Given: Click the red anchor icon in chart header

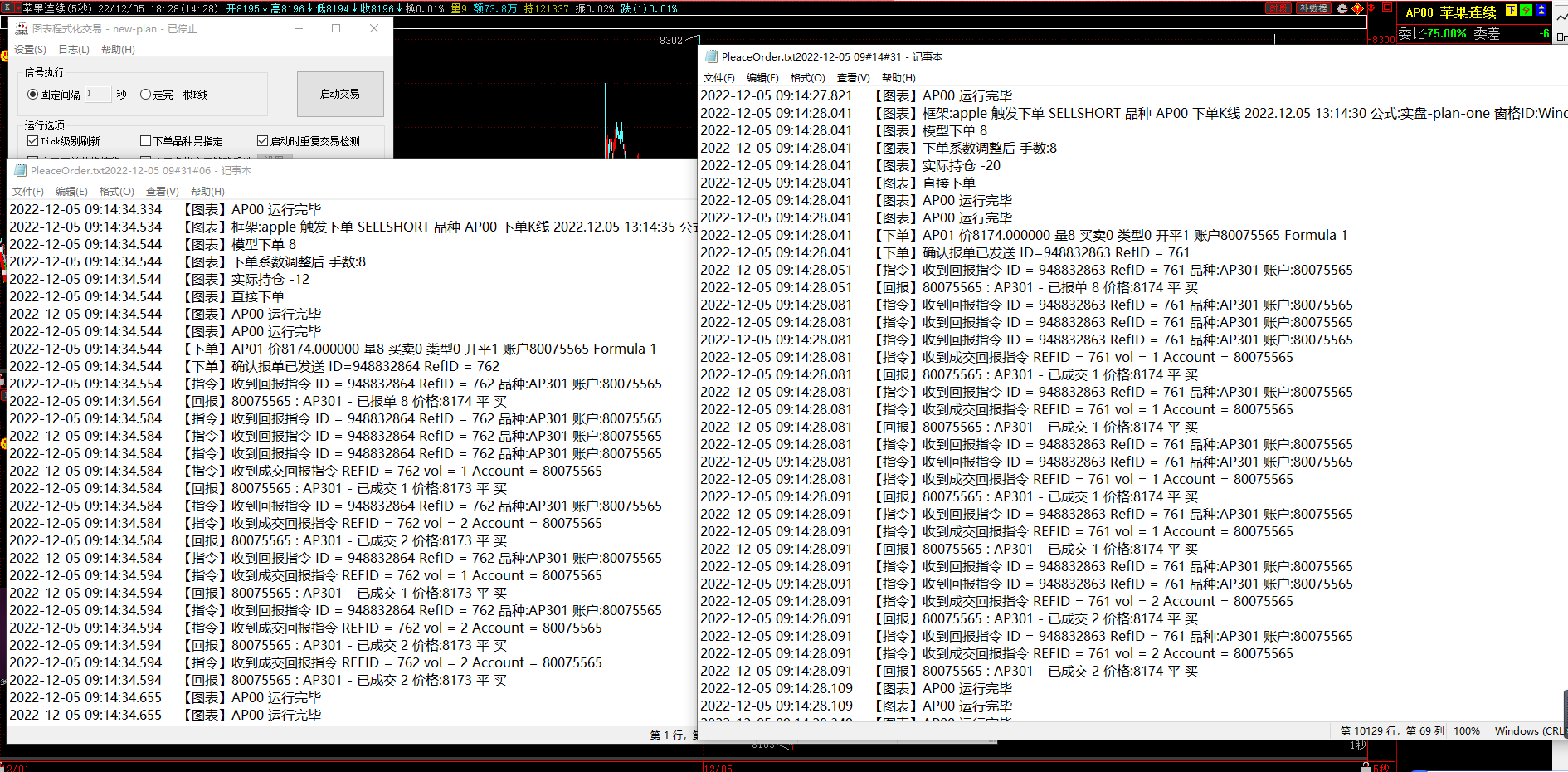Looking at the screenshot, I should coord(1371,8).
